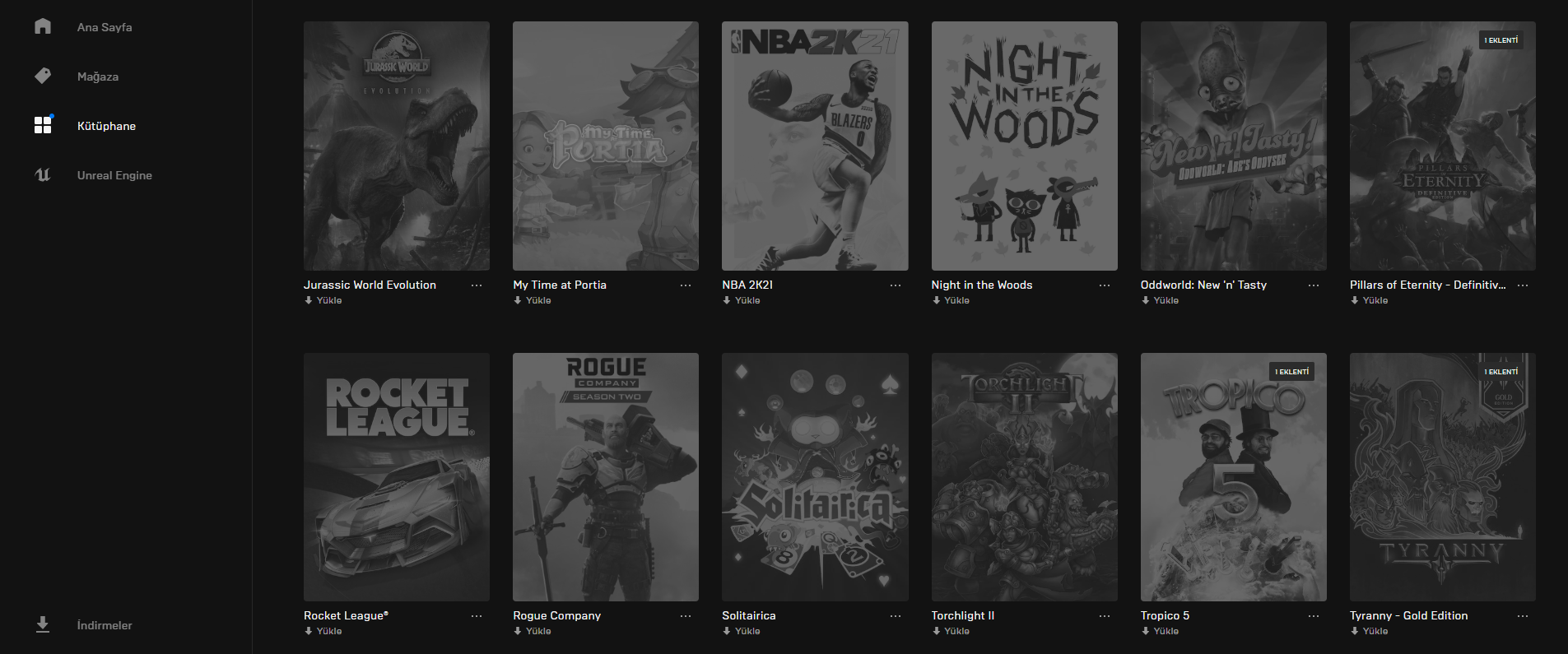This screenshot has width=1568, height=654.
Task: Select the Night in the Woods cover
Action: (1025, 146)
